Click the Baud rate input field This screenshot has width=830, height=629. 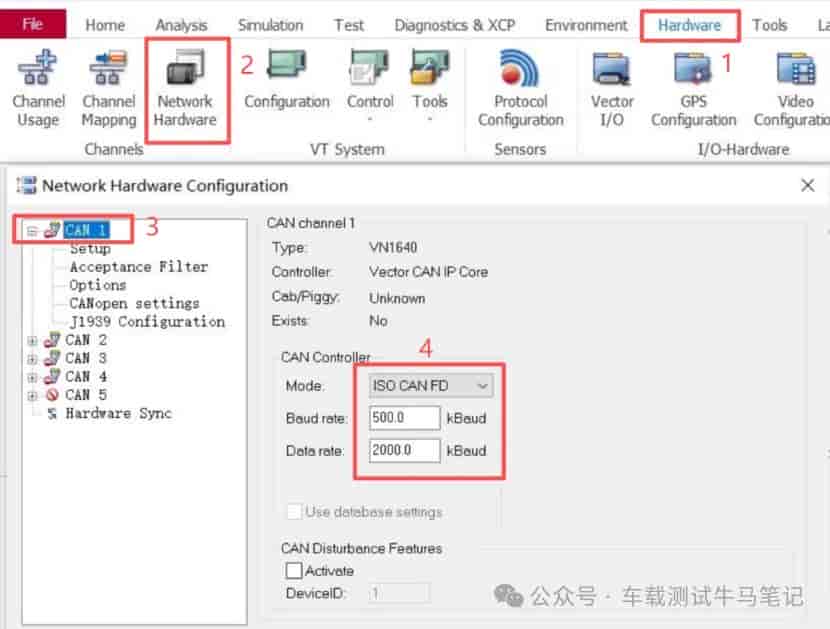pos(404,418)
